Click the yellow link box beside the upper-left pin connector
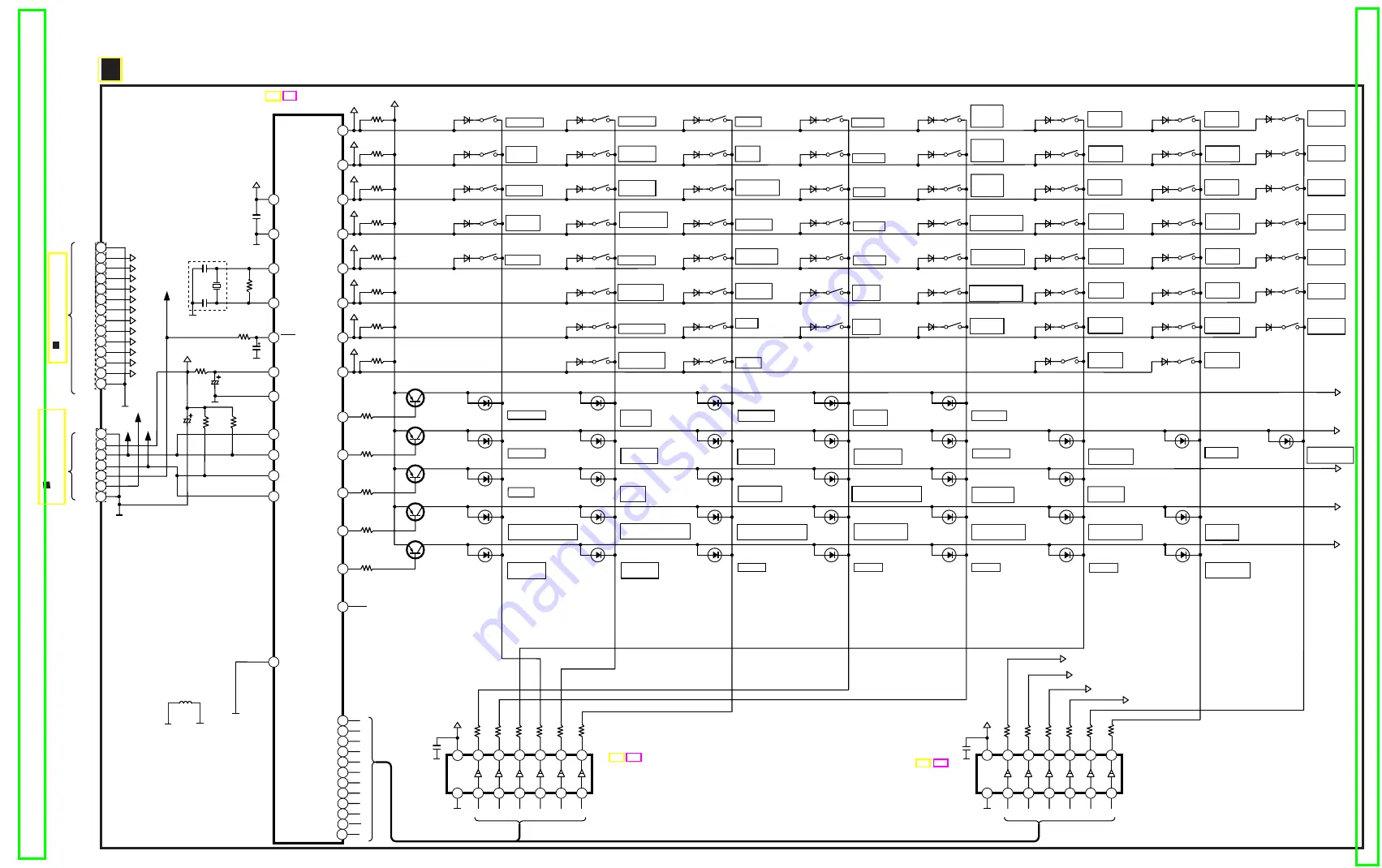The image size is (1382, 868). [x=57, y=307]
